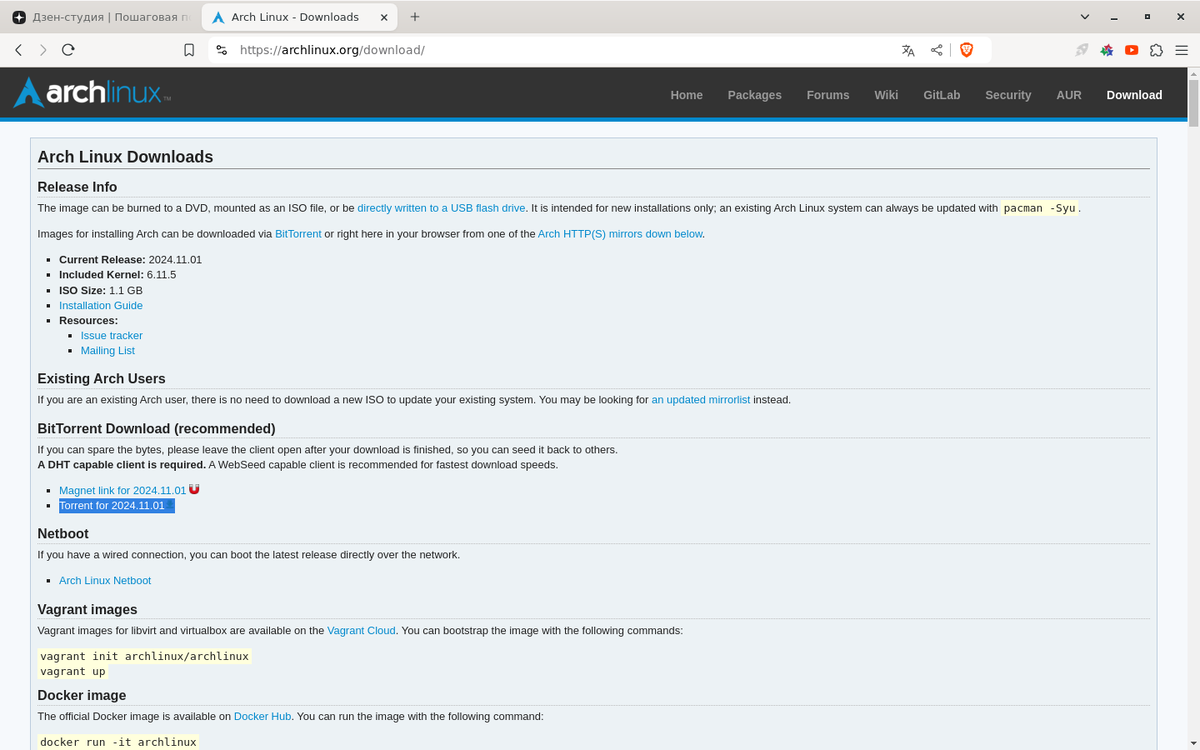Click 'BitTorrent Download (recommended)' heading
The image size is (1200, 750).
tap(156, 429)
